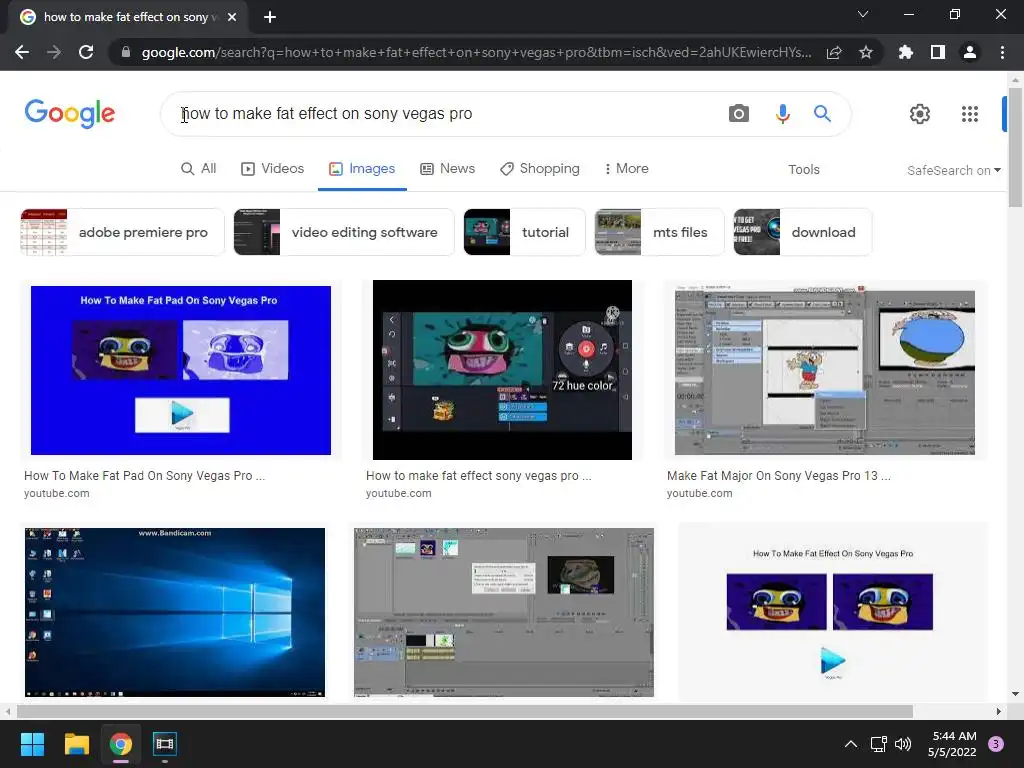
Task: Click the vertical scrollbar thumb
Action: pos(1015,147)
